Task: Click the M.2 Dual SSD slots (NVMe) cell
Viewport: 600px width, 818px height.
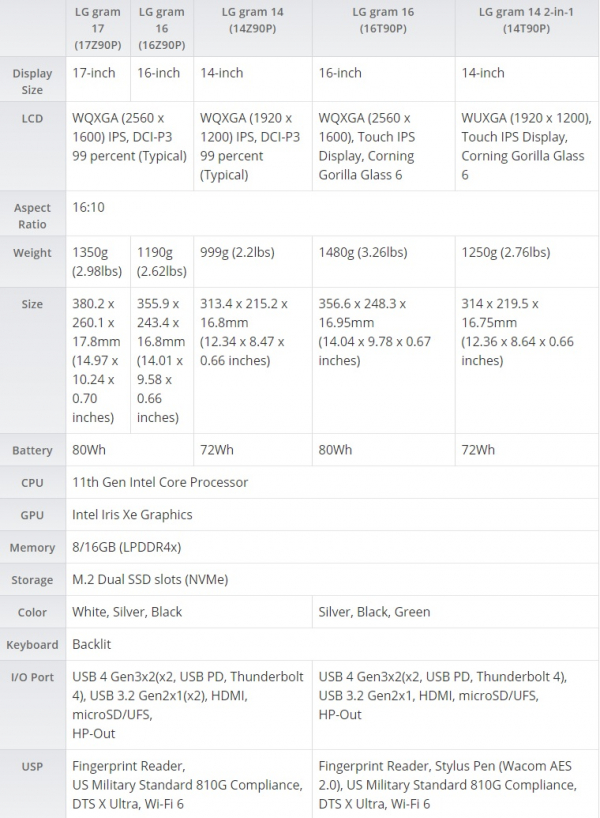Action: [x=332, y=579]
